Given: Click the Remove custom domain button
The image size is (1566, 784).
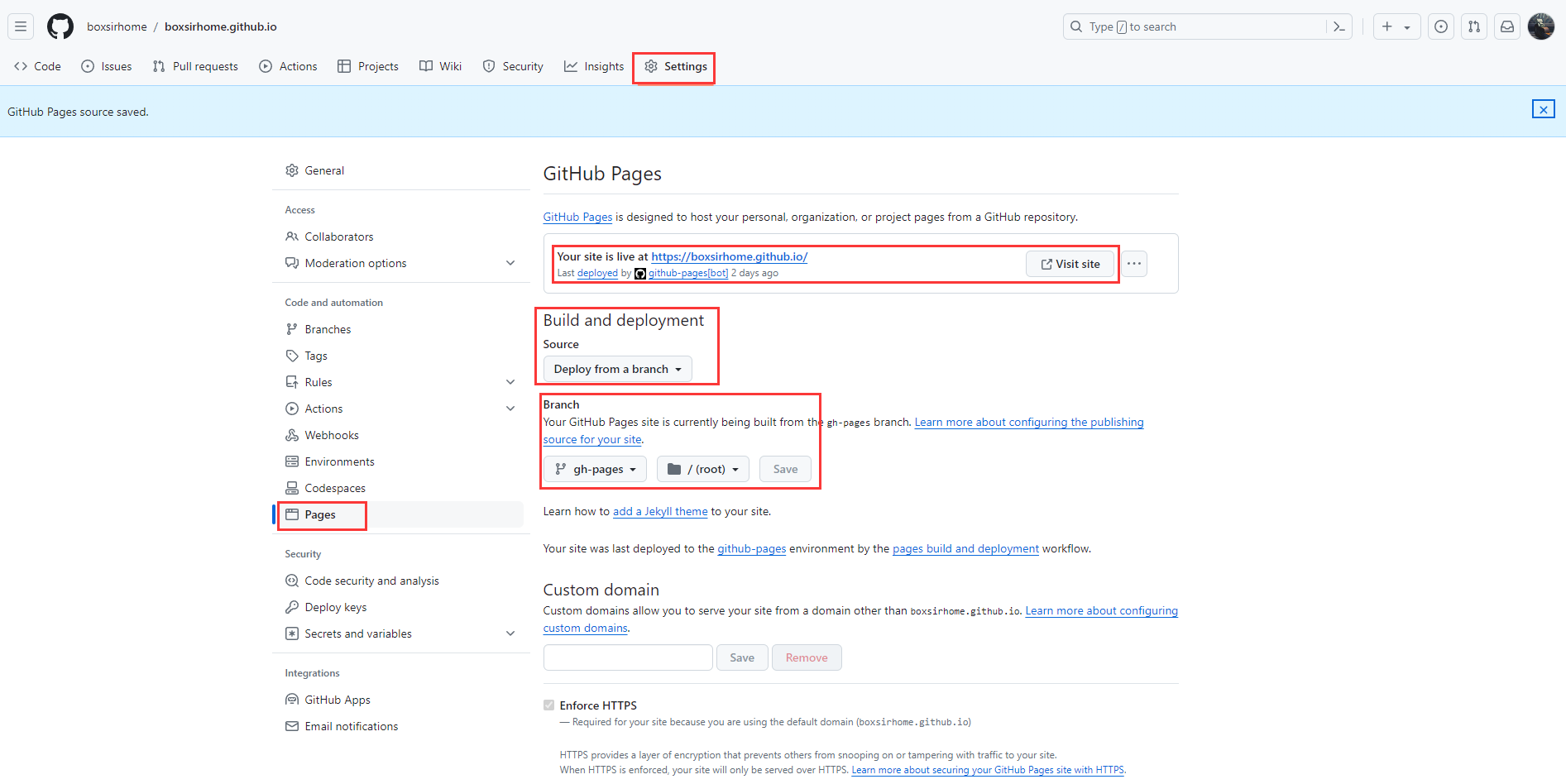Looking at the screenshot, I should click(807, 657).
